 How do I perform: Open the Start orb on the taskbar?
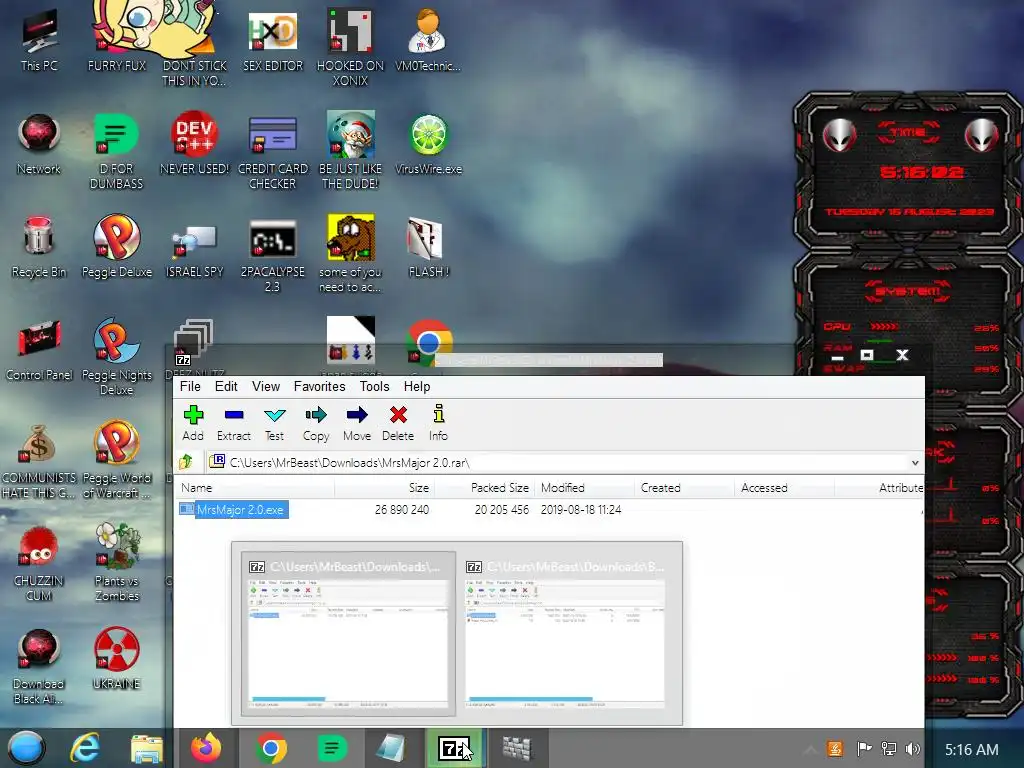pos(27,748)
